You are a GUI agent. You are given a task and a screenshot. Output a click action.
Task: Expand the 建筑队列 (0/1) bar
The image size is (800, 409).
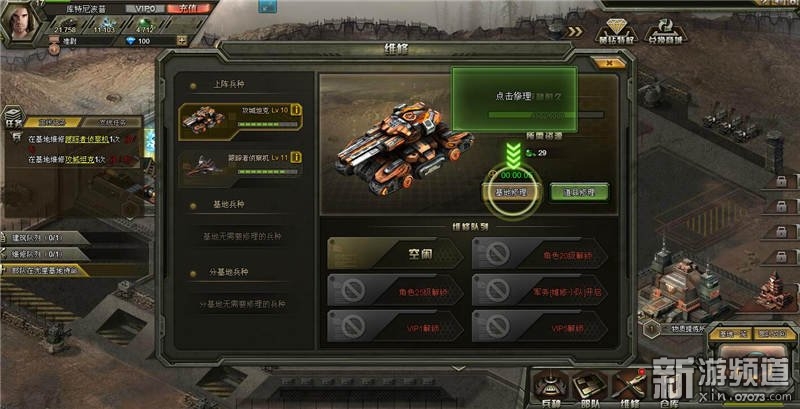(45, 238)
